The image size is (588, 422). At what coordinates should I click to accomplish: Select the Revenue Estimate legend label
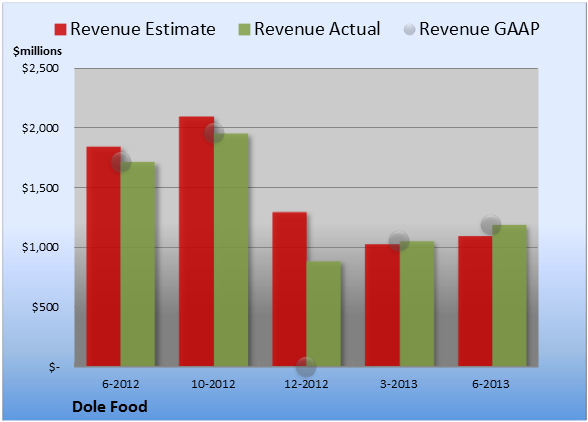coord(143,29)
